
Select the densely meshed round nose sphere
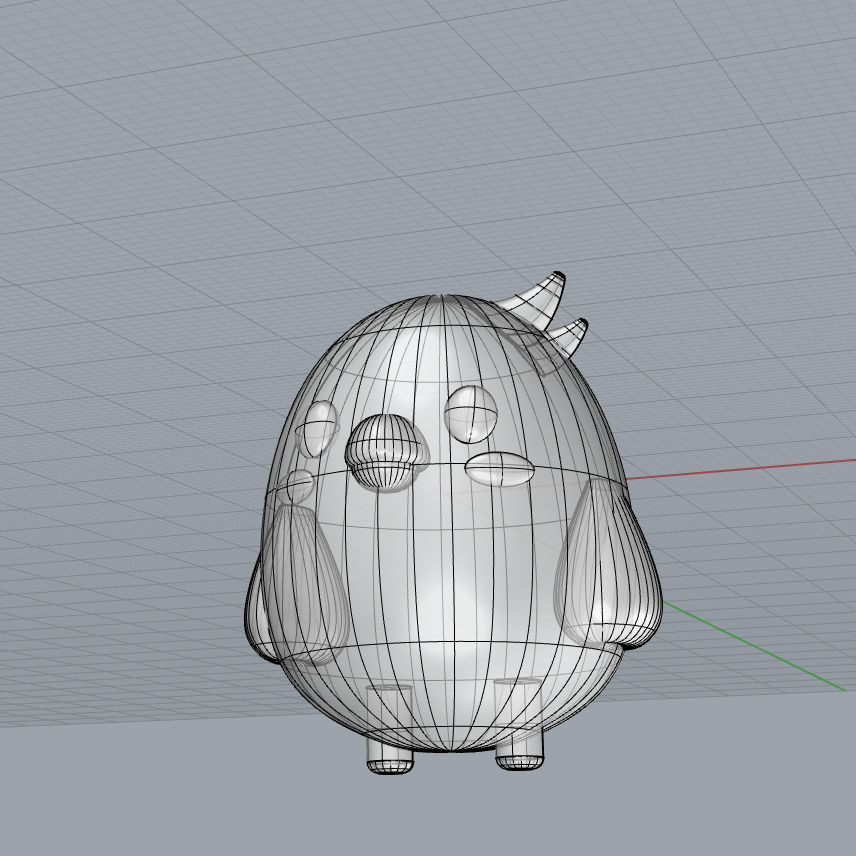pyautogui.click(x=387, y=451)
